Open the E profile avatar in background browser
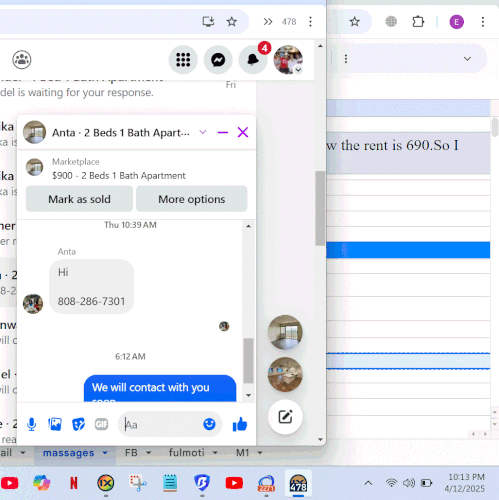Screen dimensions: 499x500 point(456,22)
